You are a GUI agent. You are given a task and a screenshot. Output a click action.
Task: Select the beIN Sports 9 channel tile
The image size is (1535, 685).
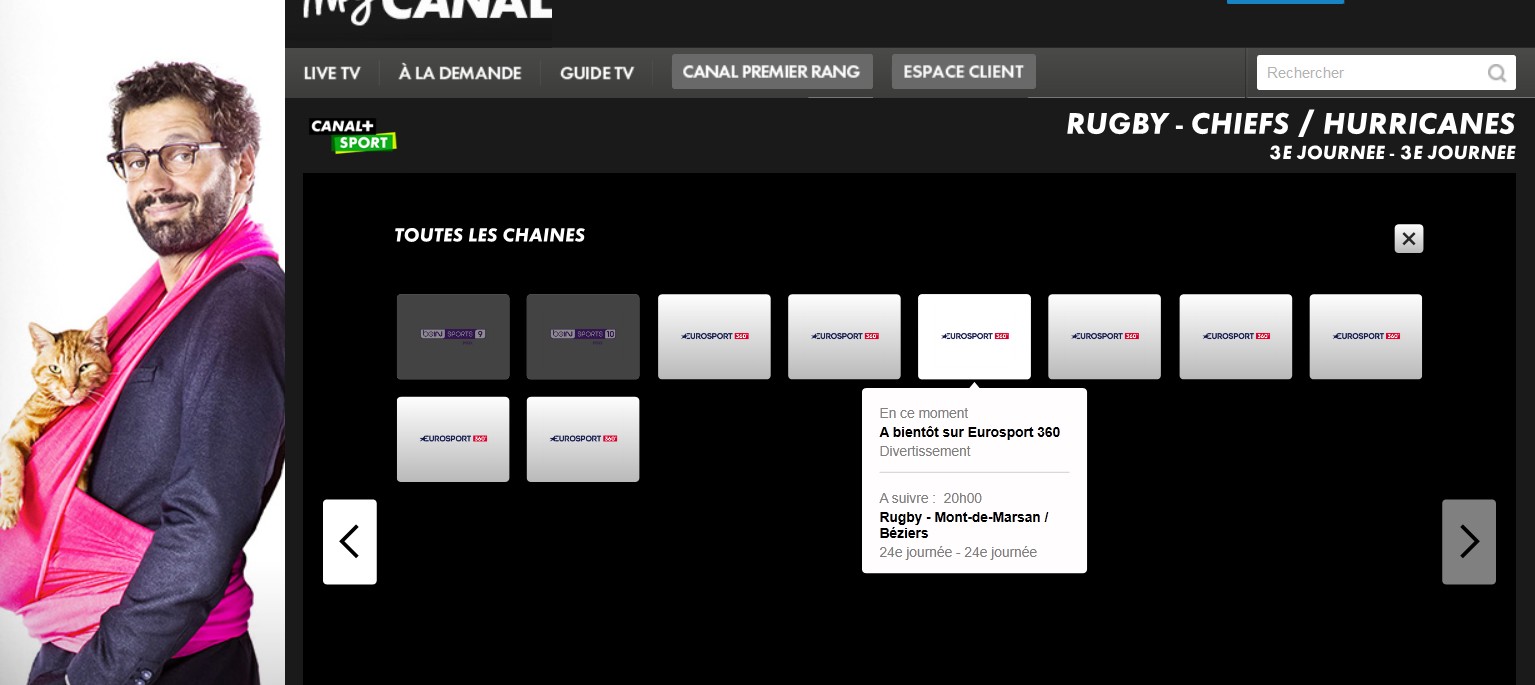(453, 336)
